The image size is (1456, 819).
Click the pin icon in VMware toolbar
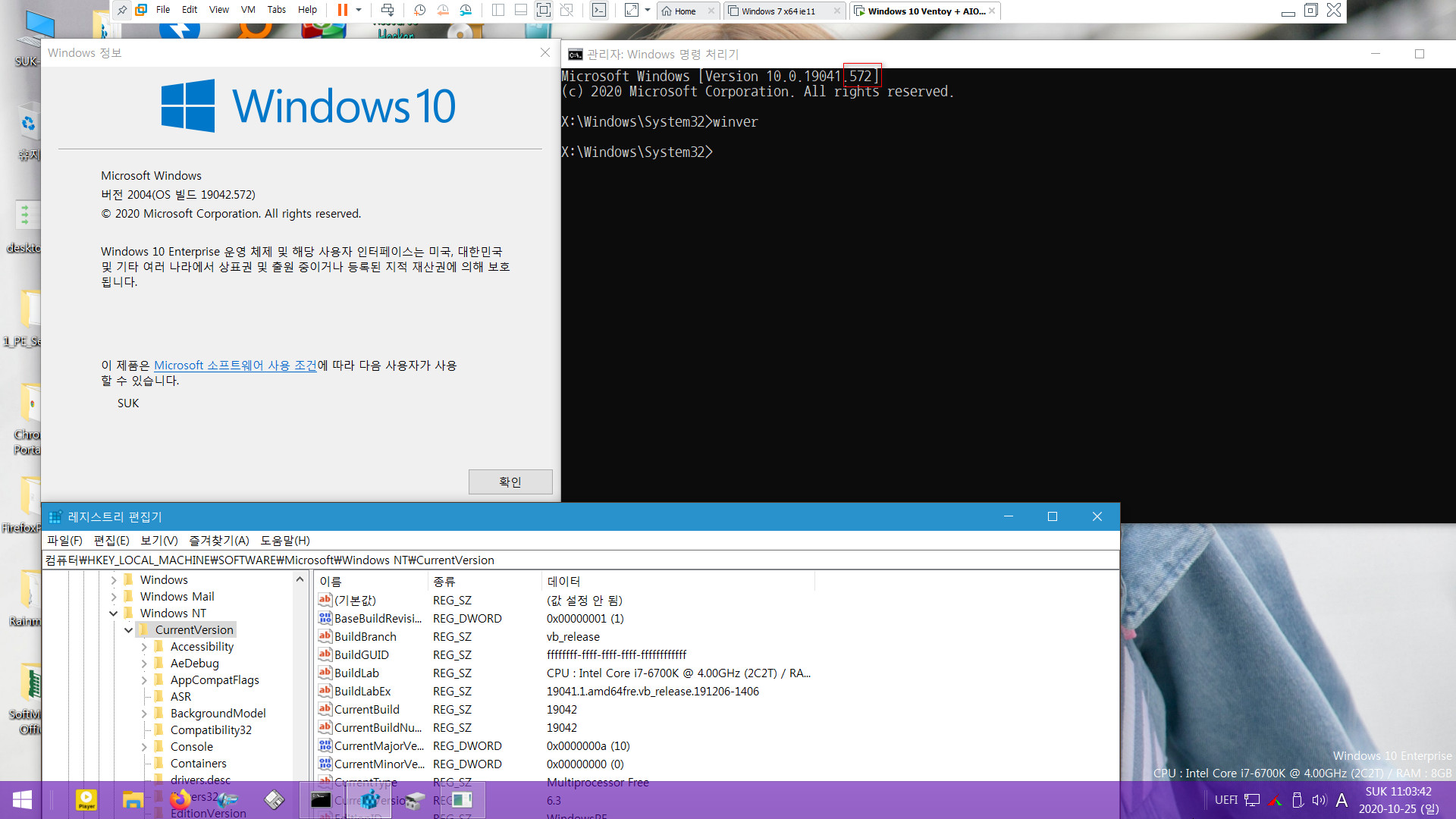coord(122,10)
